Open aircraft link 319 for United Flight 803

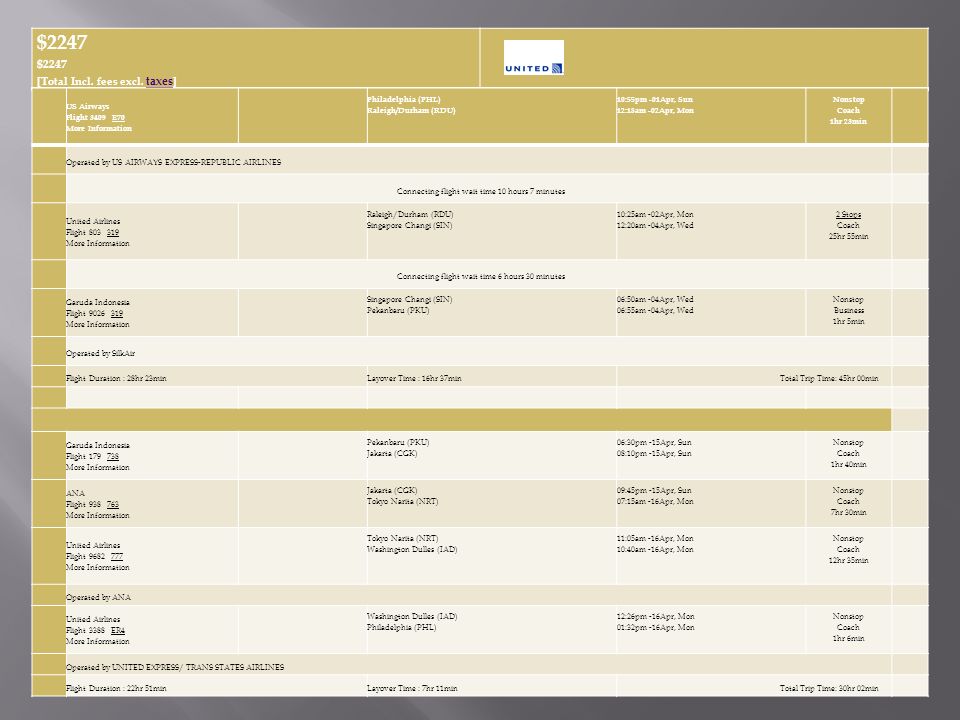click(113, 233)
